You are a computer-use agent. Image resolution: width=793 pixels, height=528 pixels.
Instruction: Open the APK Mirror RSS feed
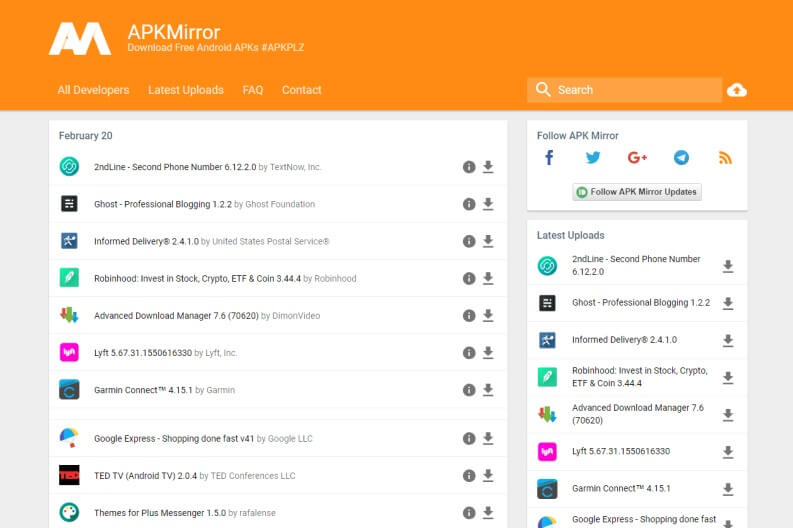pyautogui.click(x=725, y=158)
